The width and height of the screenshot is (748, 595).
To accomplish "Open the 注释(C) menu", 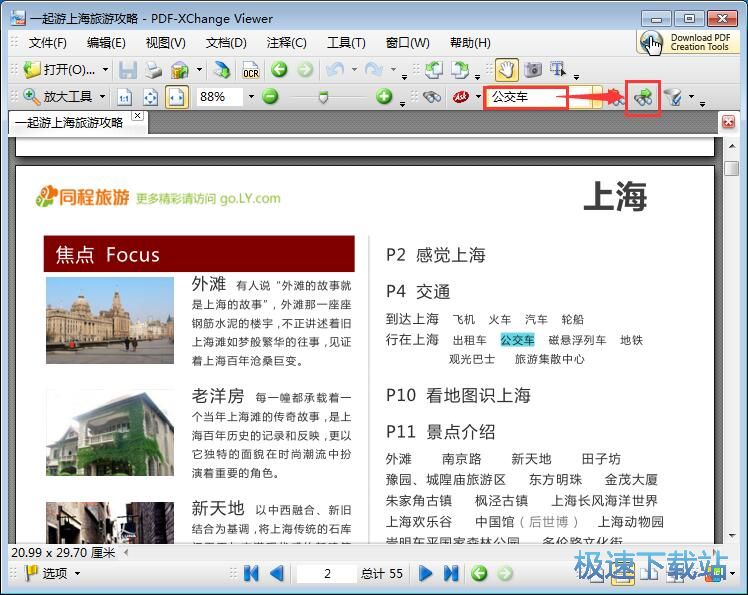I will 286,42.
